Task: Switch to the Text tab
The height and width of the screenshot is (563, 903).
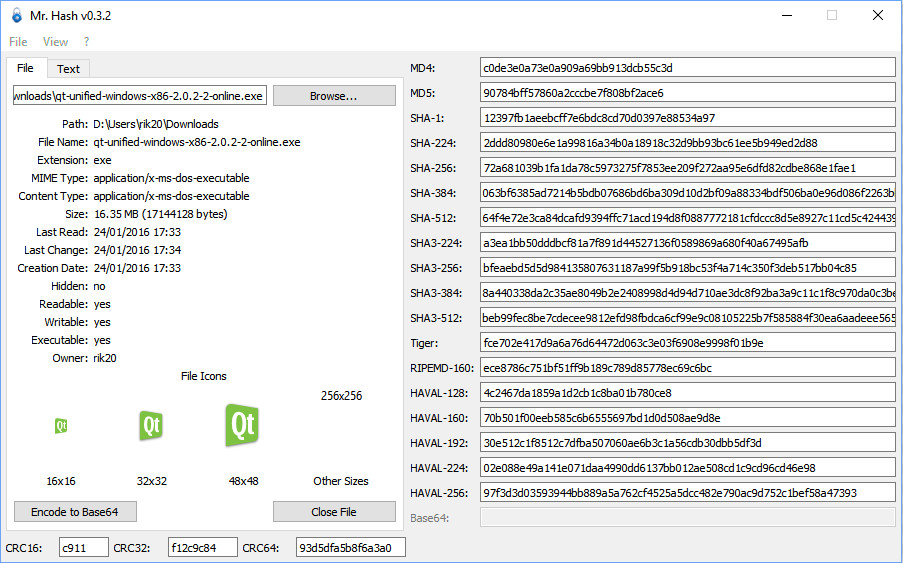Action: click(x=68, y=69)
